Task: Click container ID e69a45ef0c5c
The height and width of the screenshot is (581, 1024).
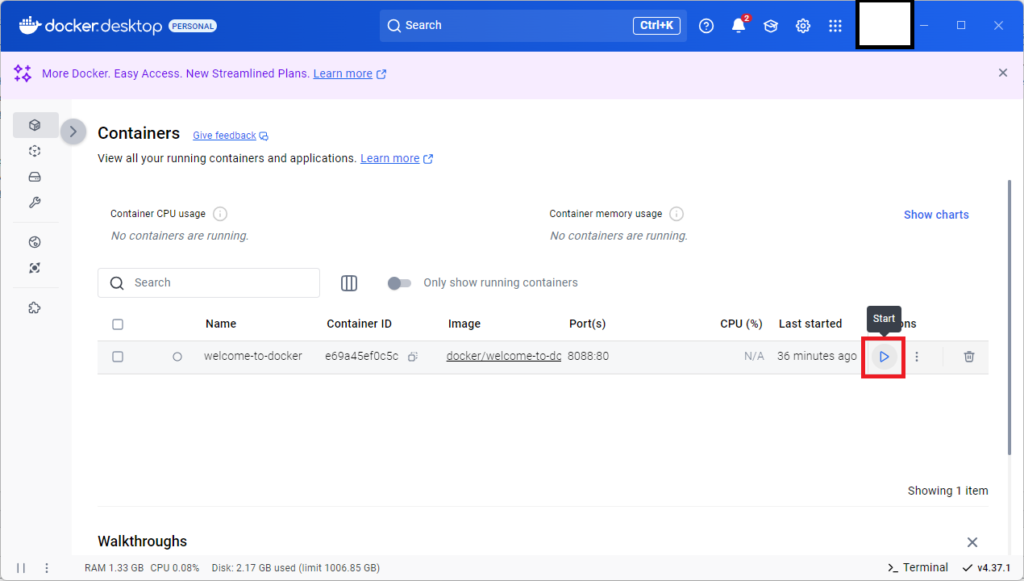Action: [362, 356]
